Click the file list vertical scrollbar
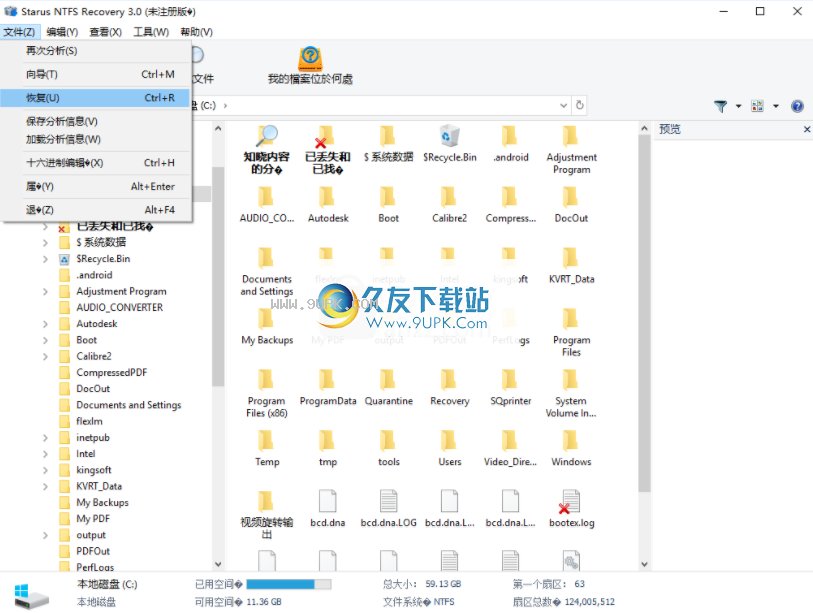The image size is (813, 613). pos(644,314)
